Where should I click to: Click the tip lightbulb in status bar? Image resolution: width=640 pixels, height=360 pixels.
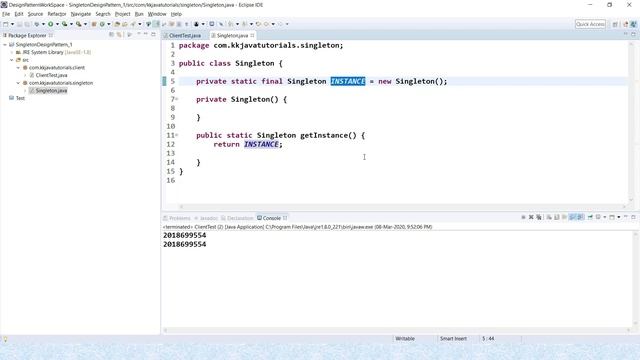pos(5,339)
